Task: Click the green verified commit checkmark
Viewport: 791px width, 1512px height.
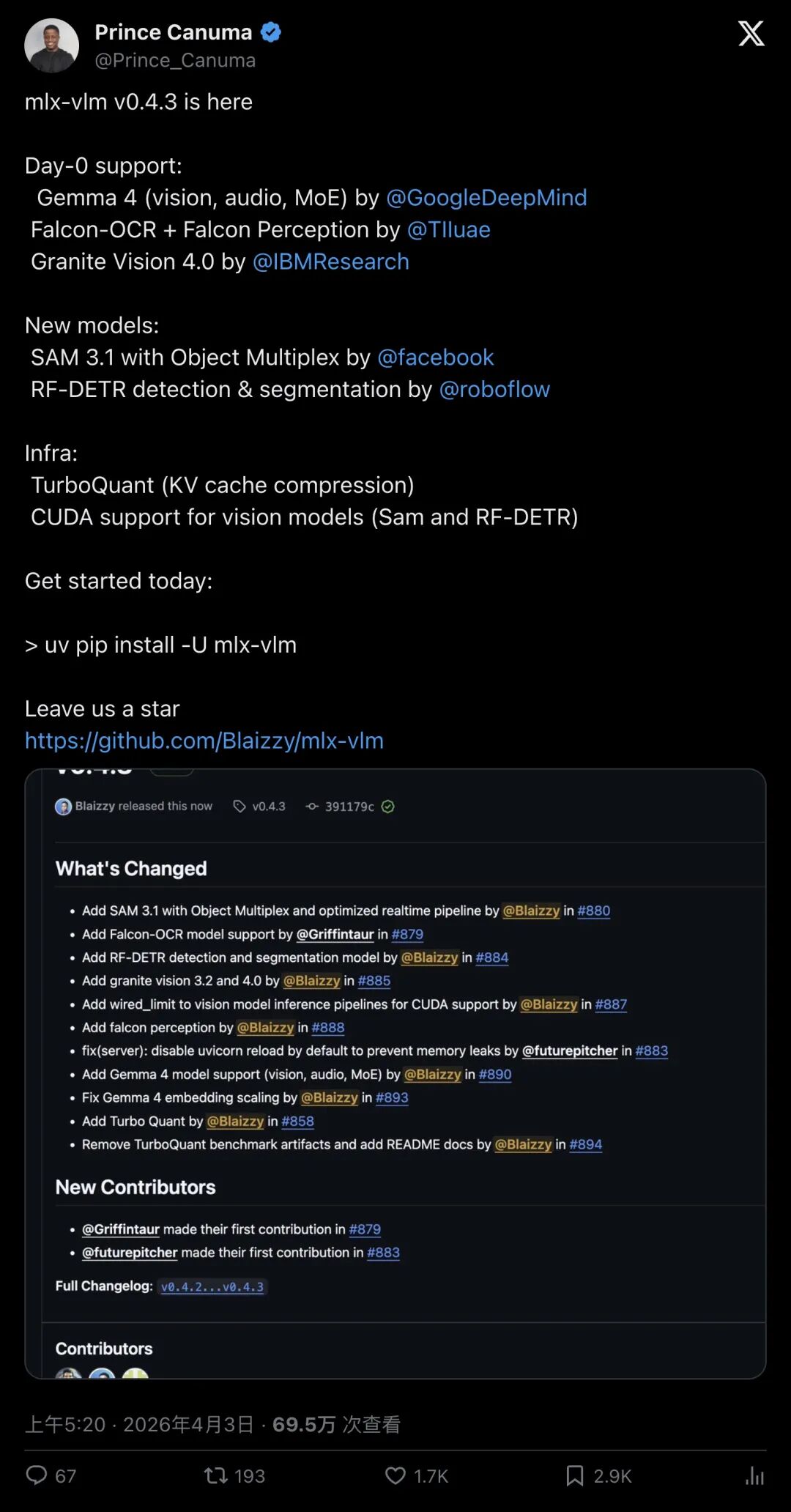Action: coord(388,806)
